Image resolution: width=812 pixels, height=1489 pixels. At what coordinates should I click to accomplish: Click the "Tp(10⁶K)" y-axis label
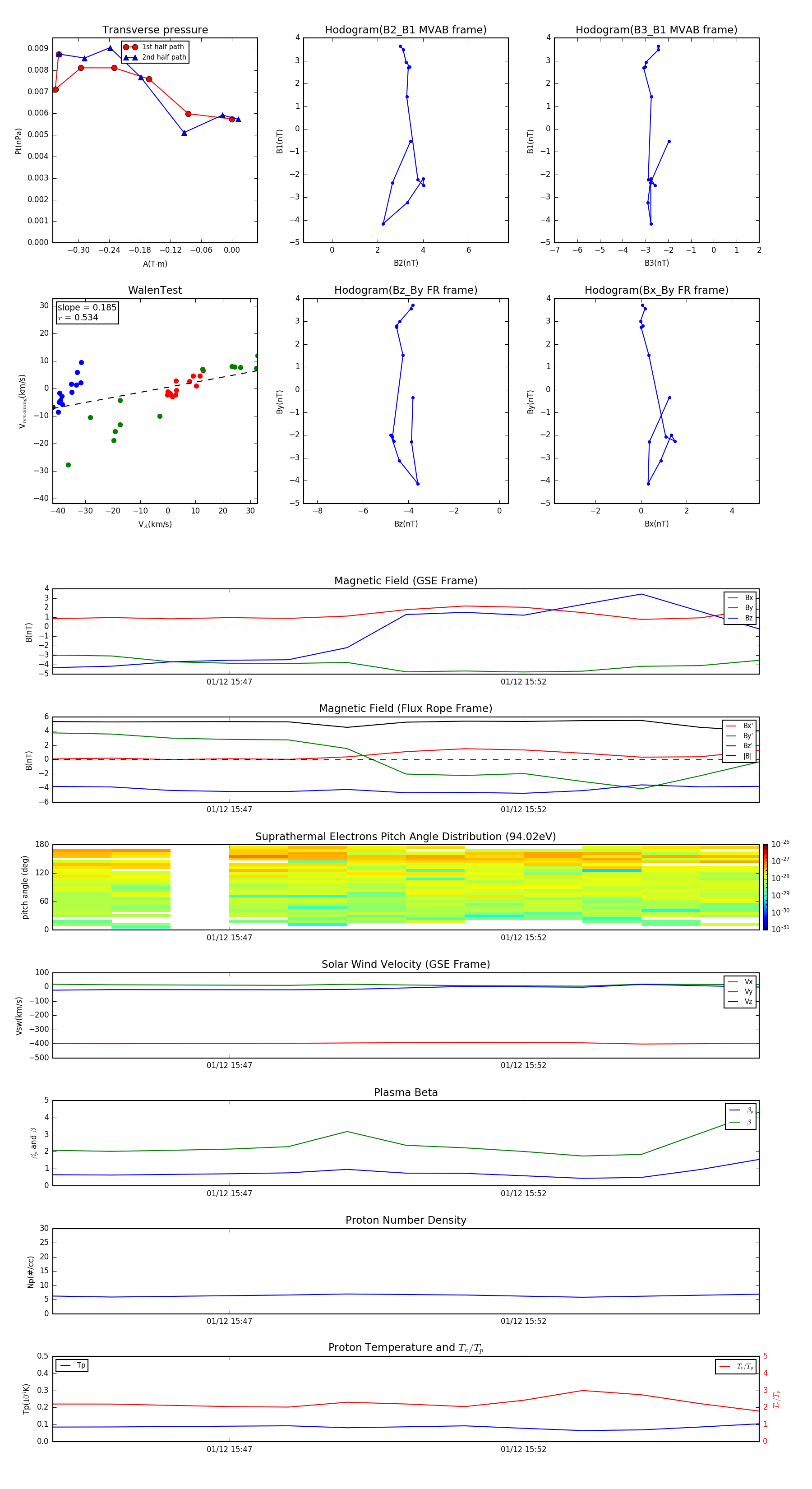[26, 1399]
